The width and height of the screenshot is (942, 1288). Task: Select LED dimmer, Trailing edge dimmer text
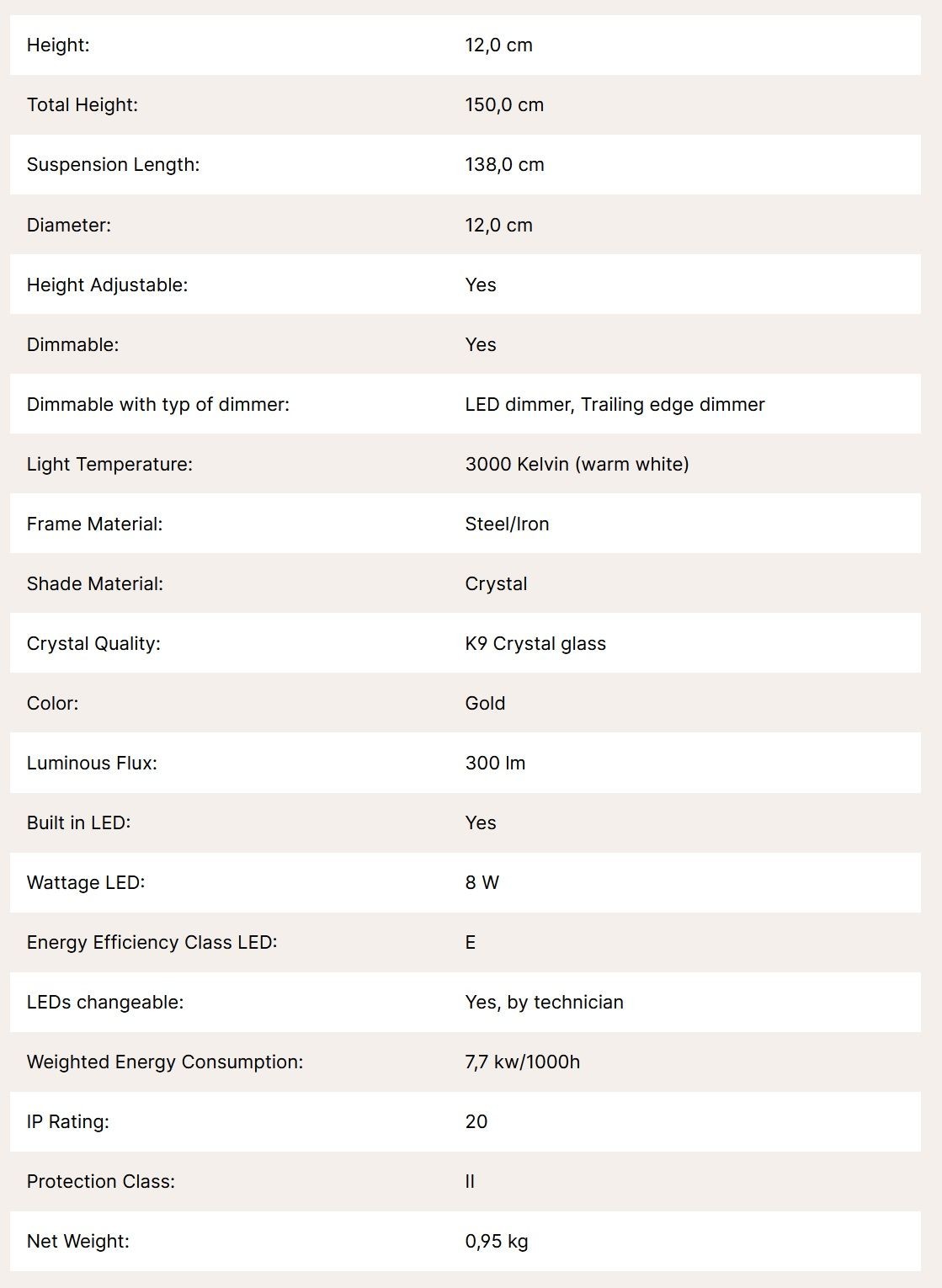coord(615,404)
